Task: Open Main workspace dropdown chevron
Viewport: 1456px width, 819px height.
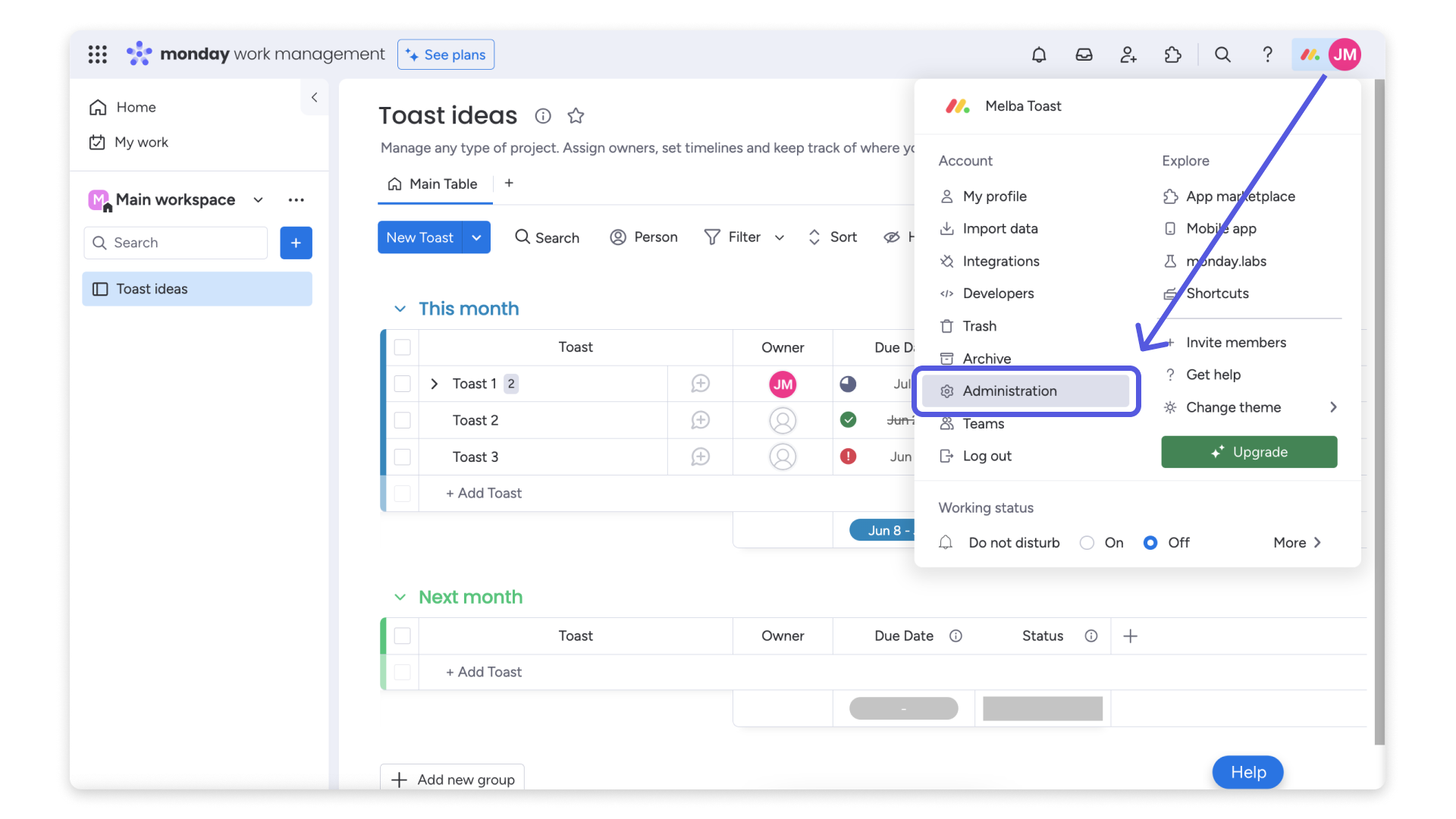Action: pyautogui.click(x=258, y=200)
